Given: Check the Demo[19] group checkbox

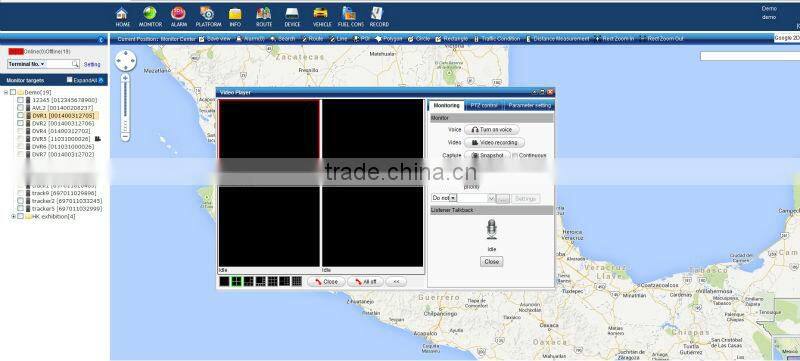Looking at the screenshot, I should click(13, 92).
